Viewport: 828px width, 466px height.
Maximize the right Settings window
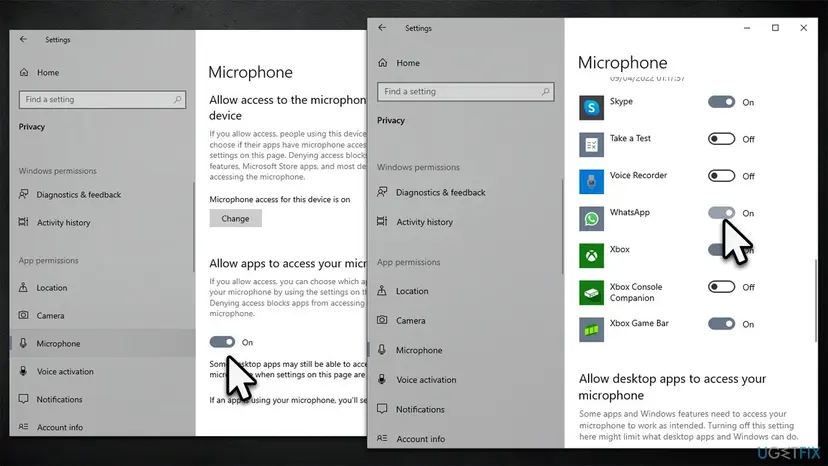775,28
